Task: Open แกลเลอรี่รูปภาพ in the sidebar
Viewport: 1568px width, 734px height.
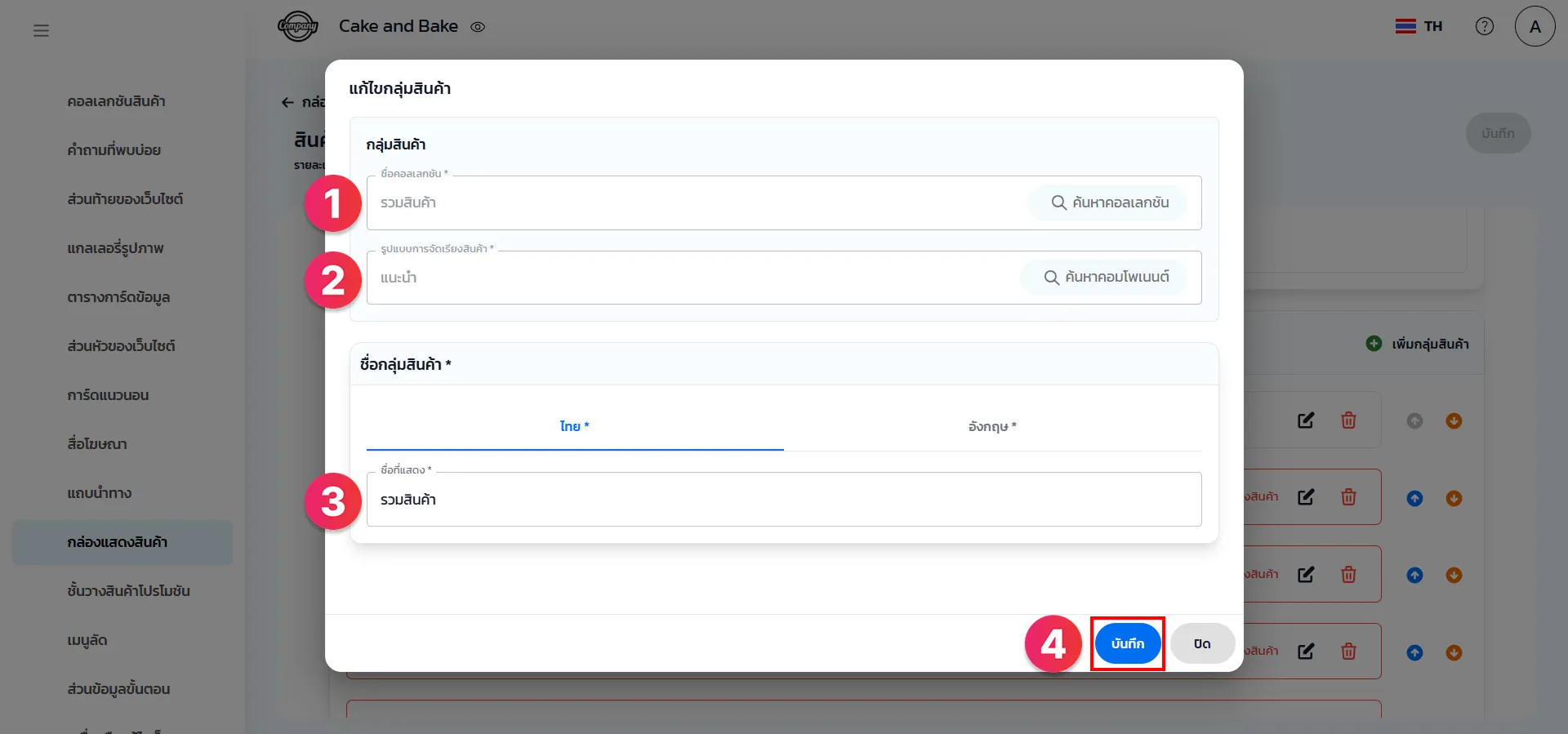Action: (115, 248)
